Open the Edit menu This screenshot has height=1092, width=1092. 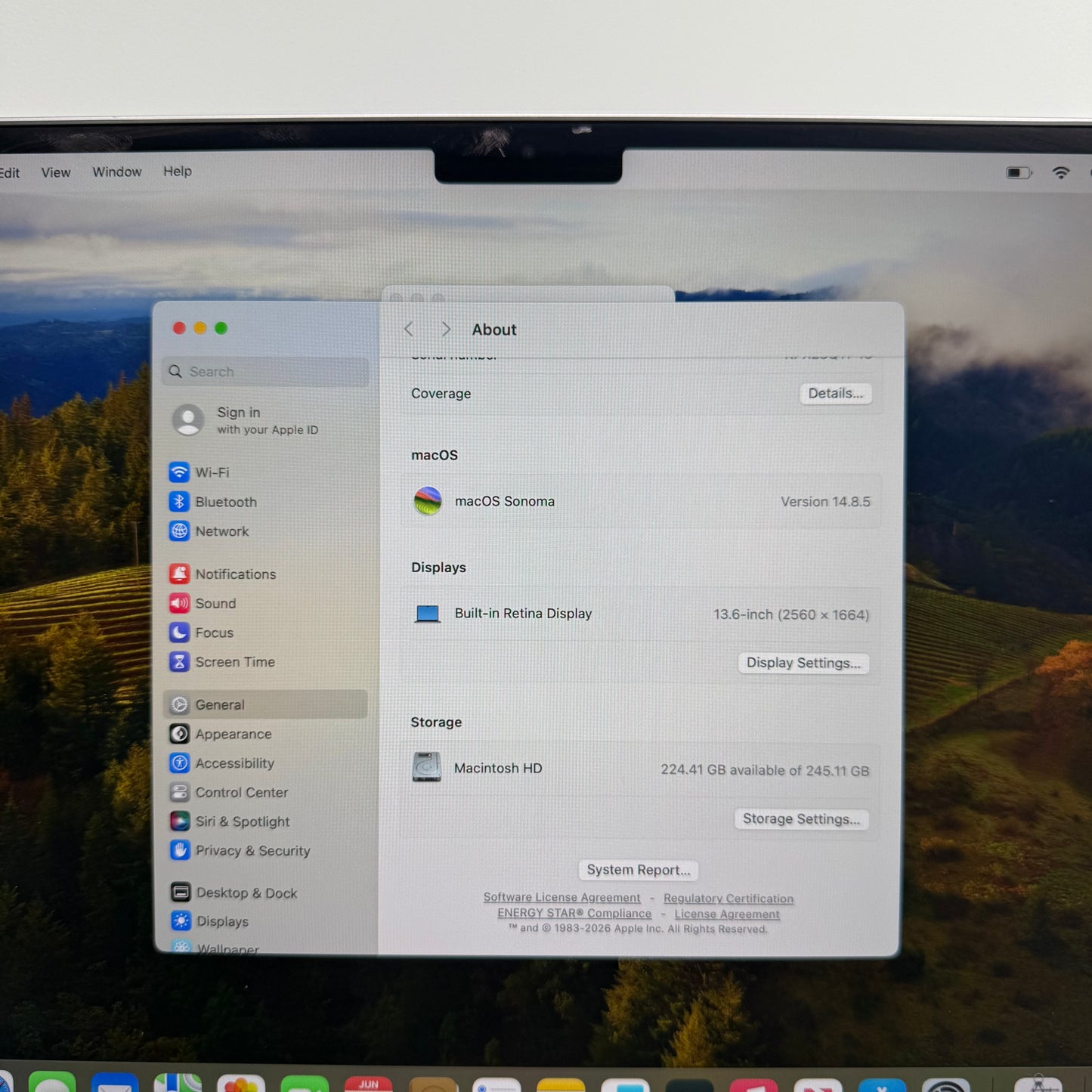[10, 173]
